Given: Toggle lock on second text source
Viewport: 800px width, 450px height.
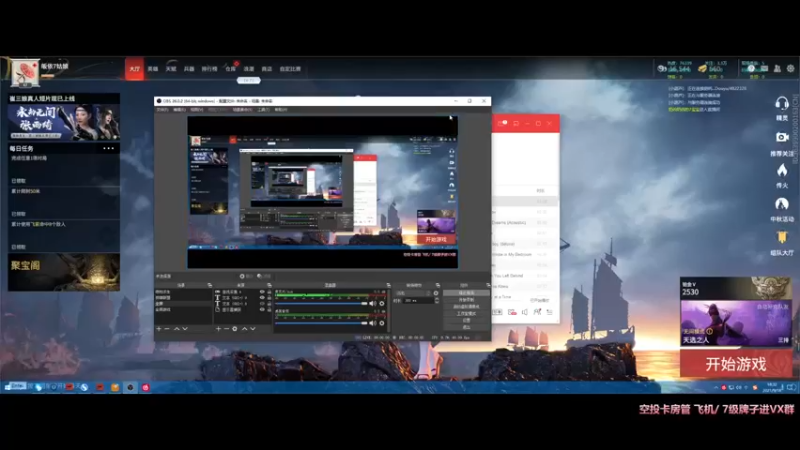Looking at the screenshot, I should pos(269,297).
